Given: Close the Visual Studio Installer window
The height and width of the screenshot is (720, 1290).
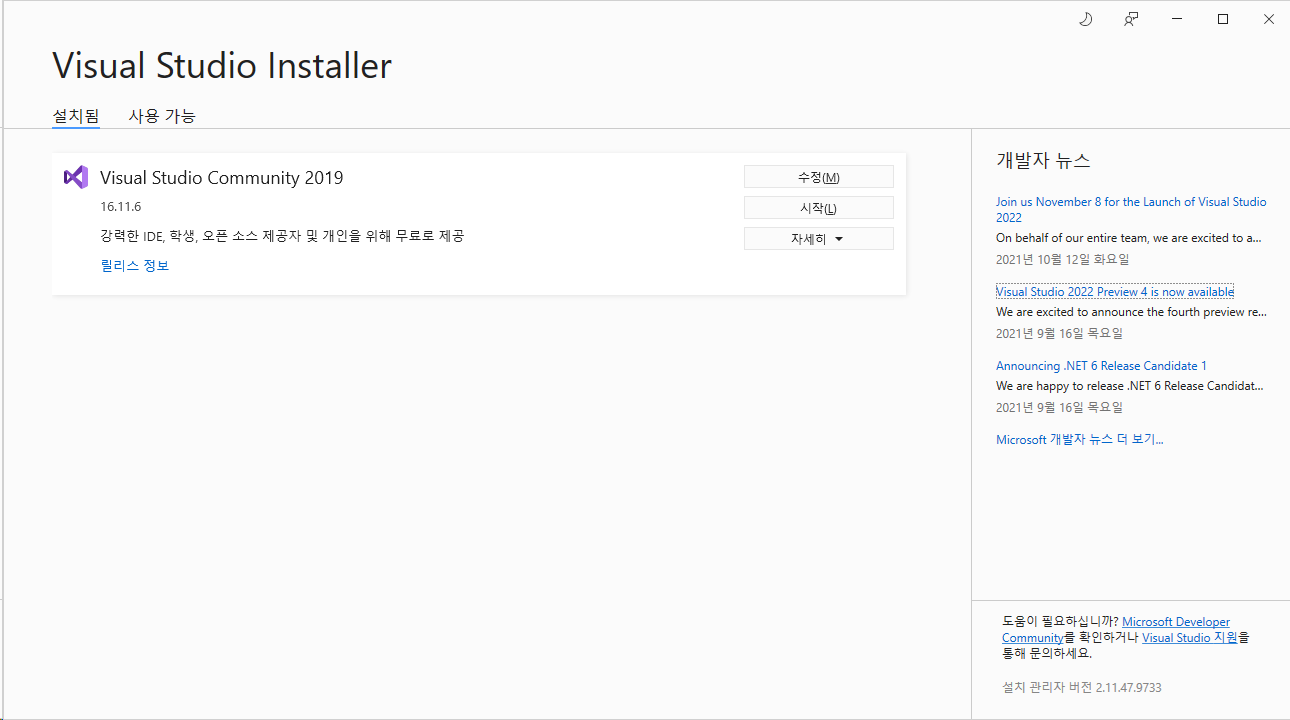Looking at the screenshot, I should pos(1268,19).
